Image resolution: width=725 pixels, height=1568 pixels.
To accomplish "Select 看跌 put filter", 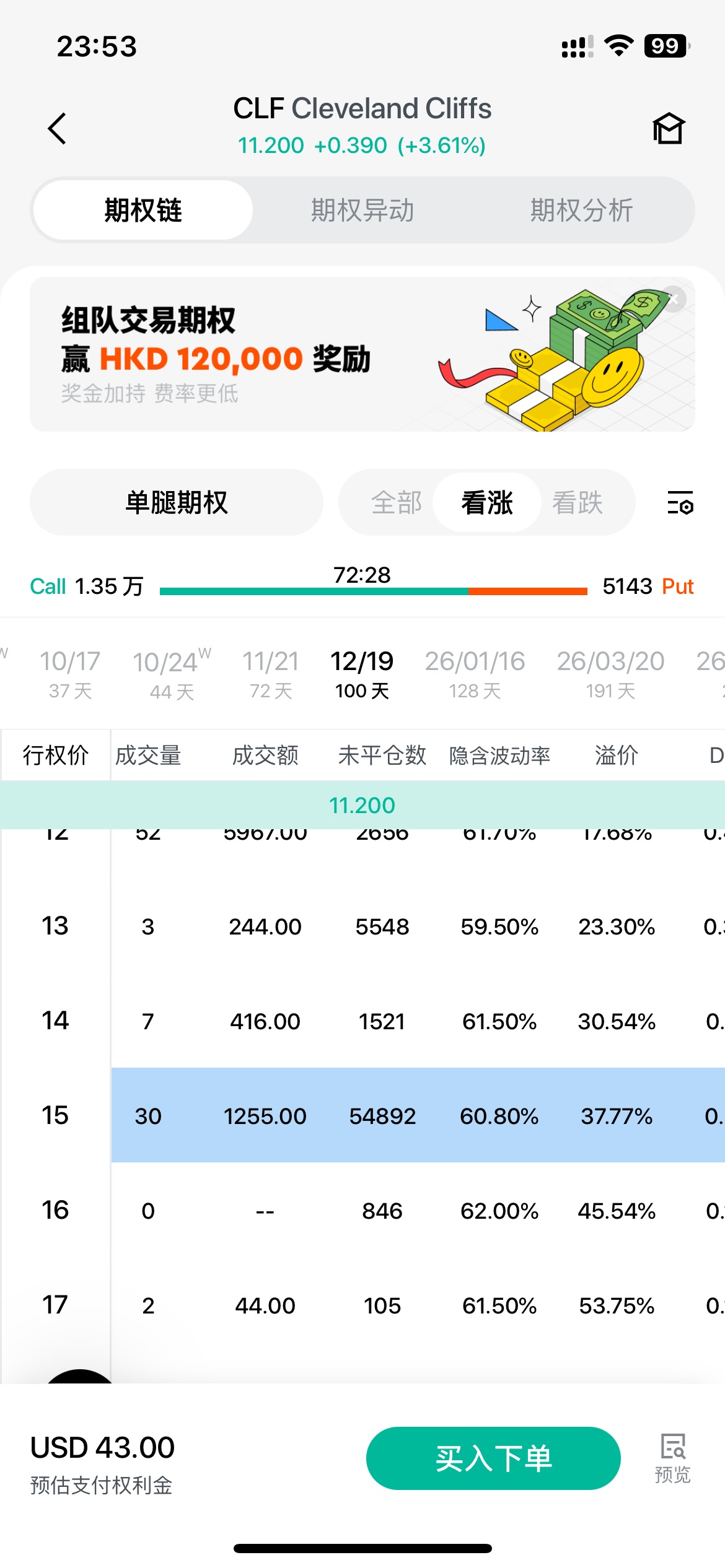I will coord(578,502).
